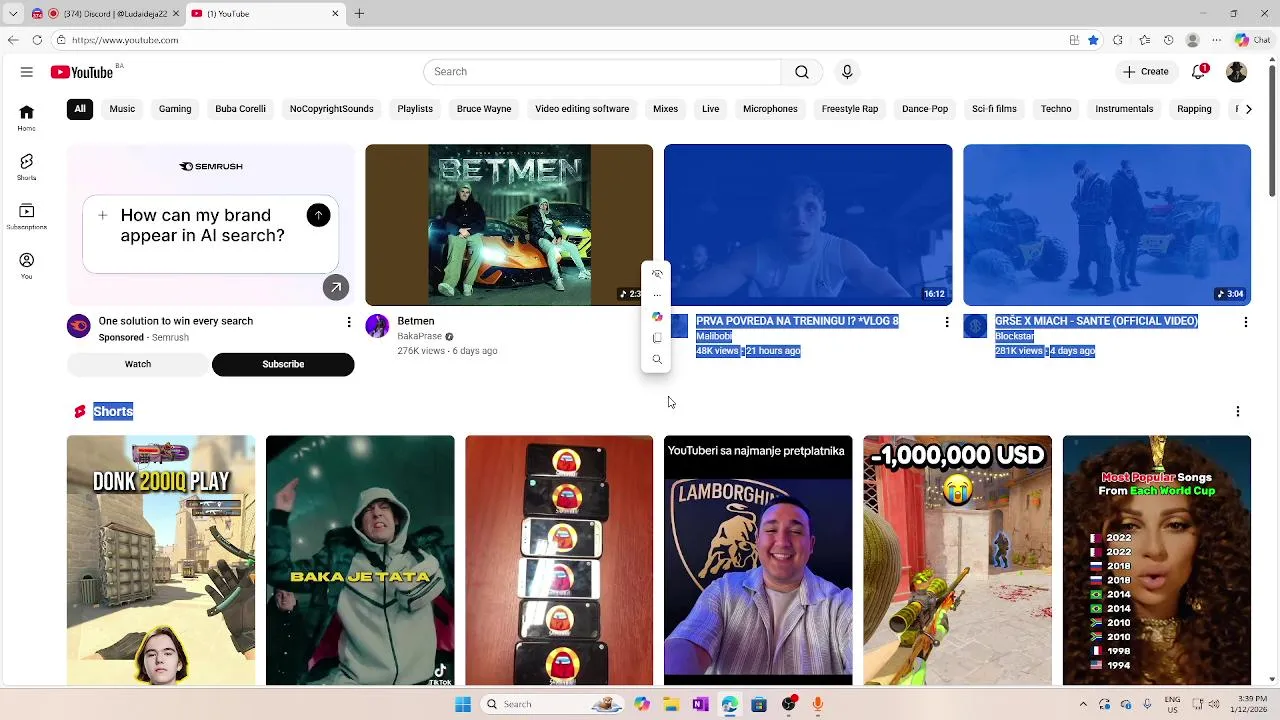
Task: Open the DONK 200IQ PLAY short
Action: [x=161, y=560]
